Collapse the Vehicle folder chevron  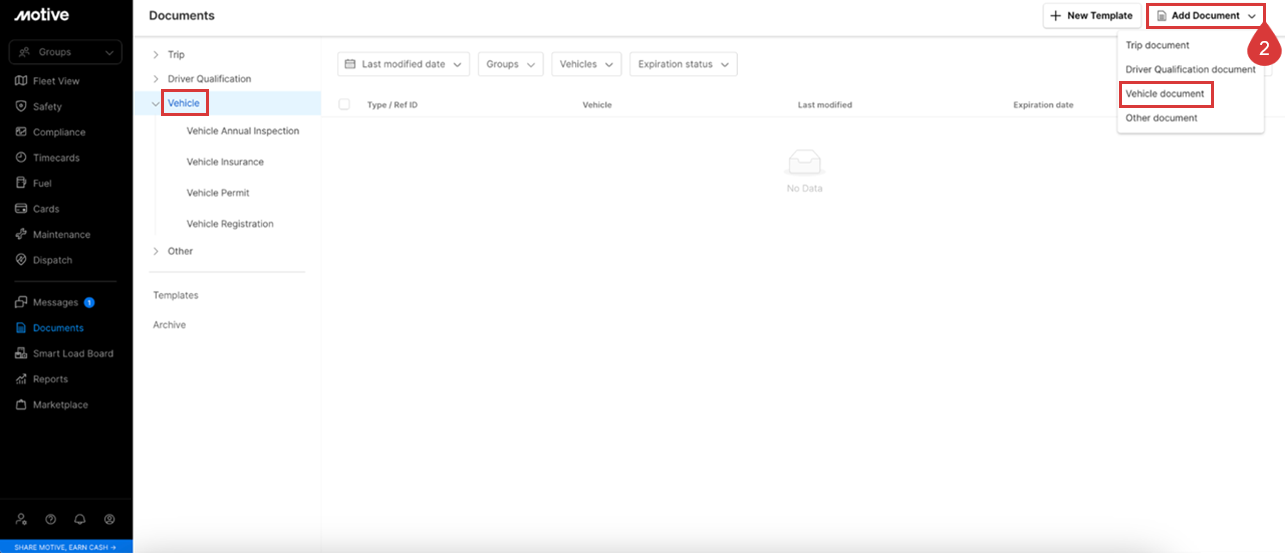click(156, 103)
